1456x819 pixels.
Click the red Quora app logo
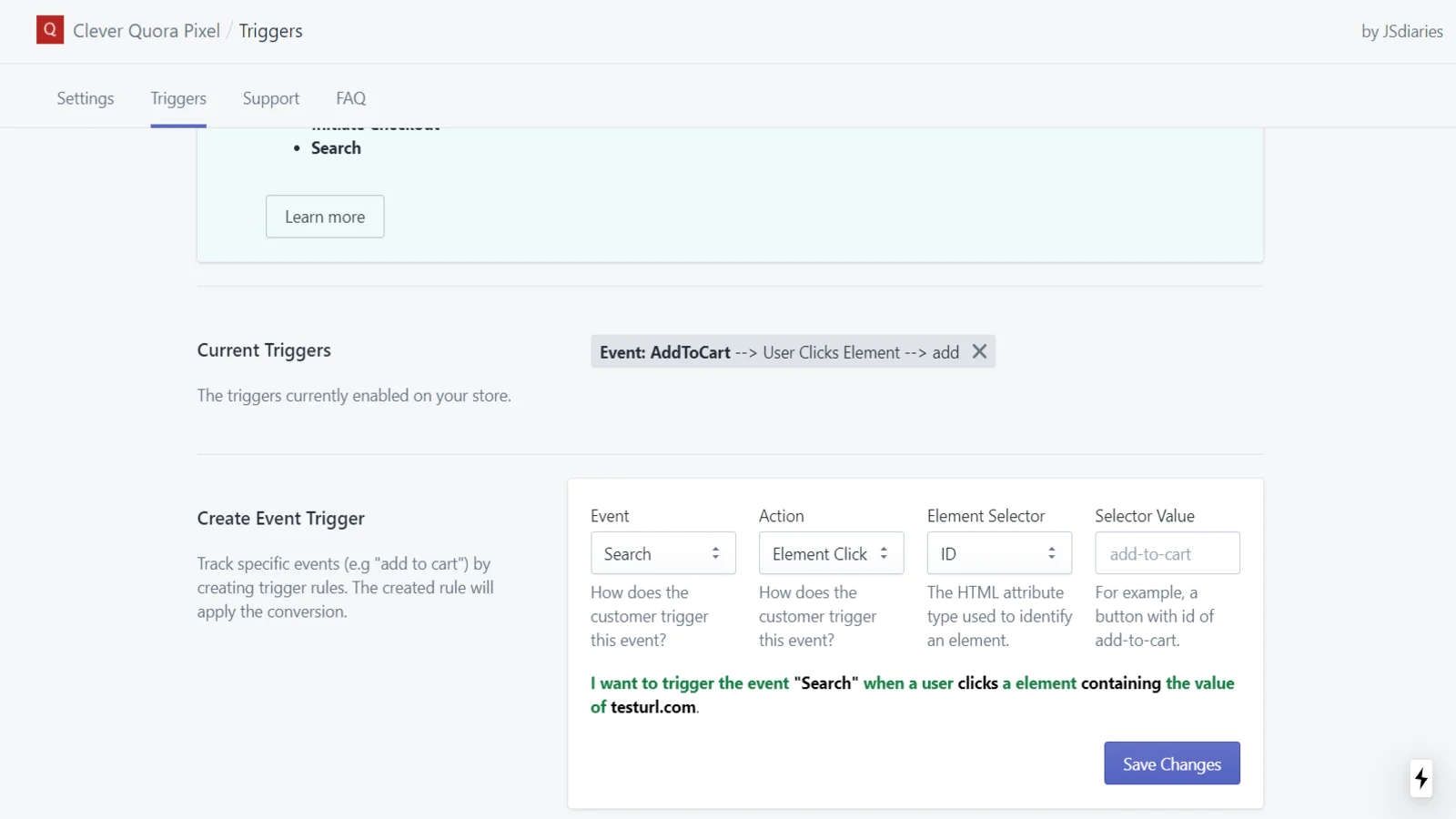pyautogui.click(x=50, y=30)
